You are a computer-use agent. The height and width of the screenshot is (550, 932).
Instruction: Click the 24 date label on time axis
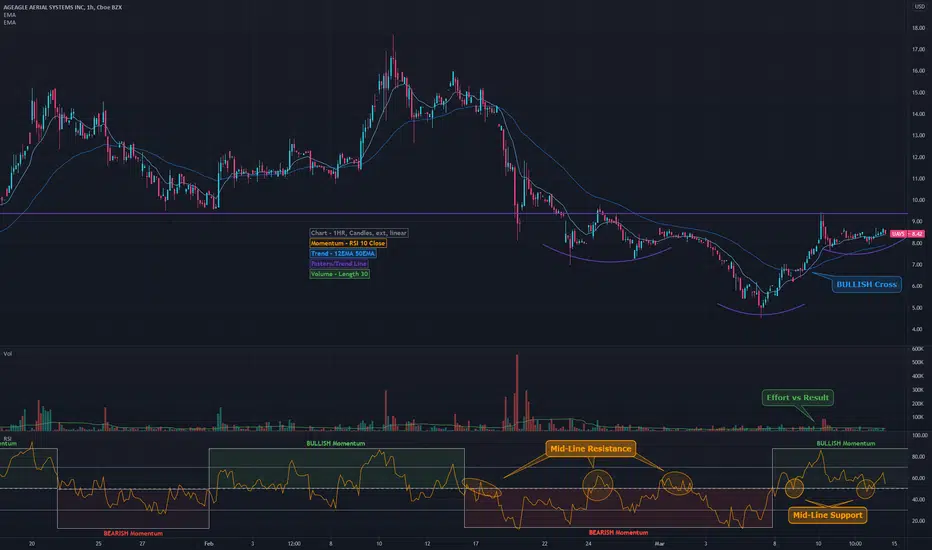point(588,543)
